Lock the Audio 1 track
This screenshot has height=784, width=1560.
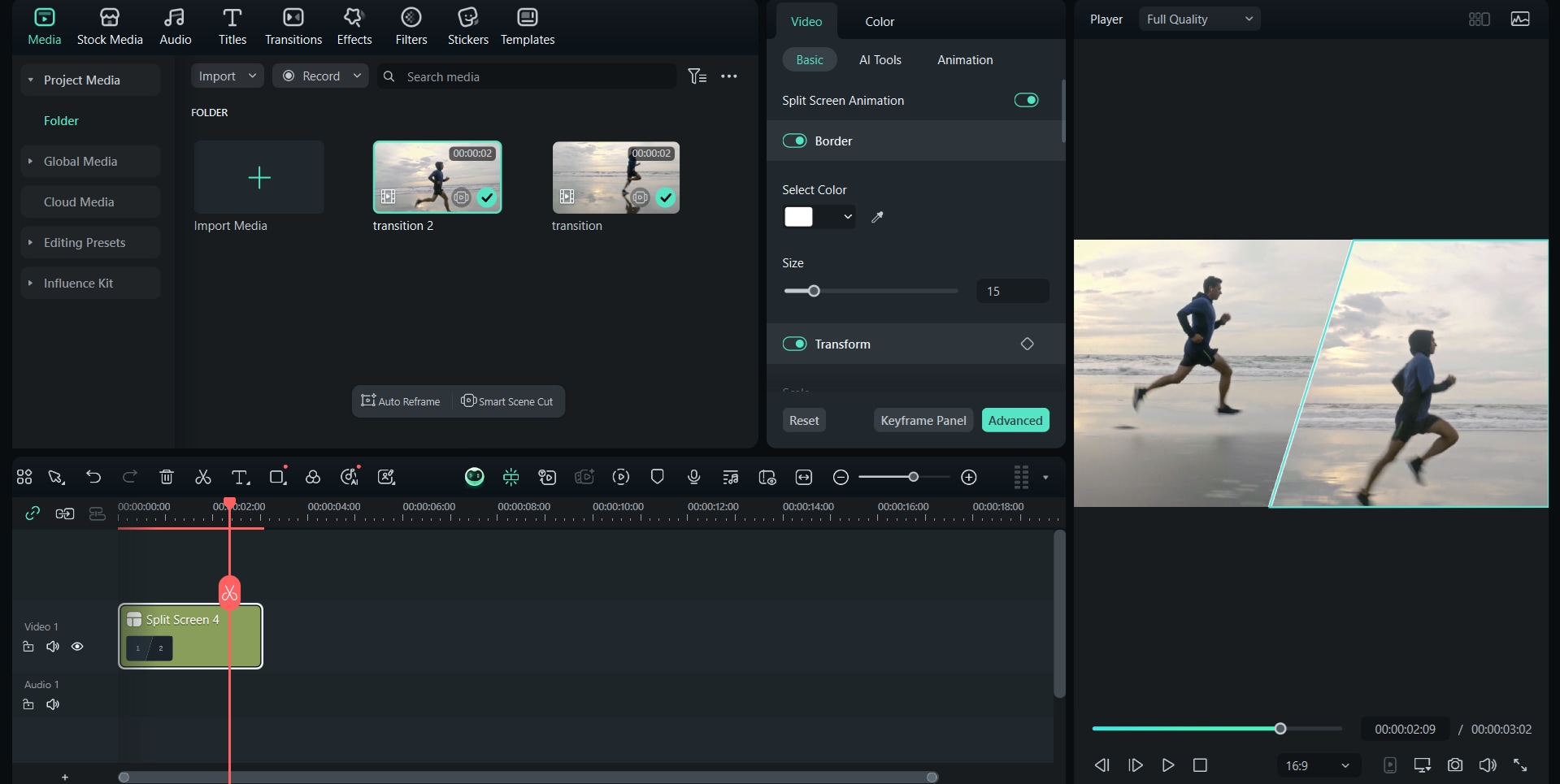click(x=28, y=704)
